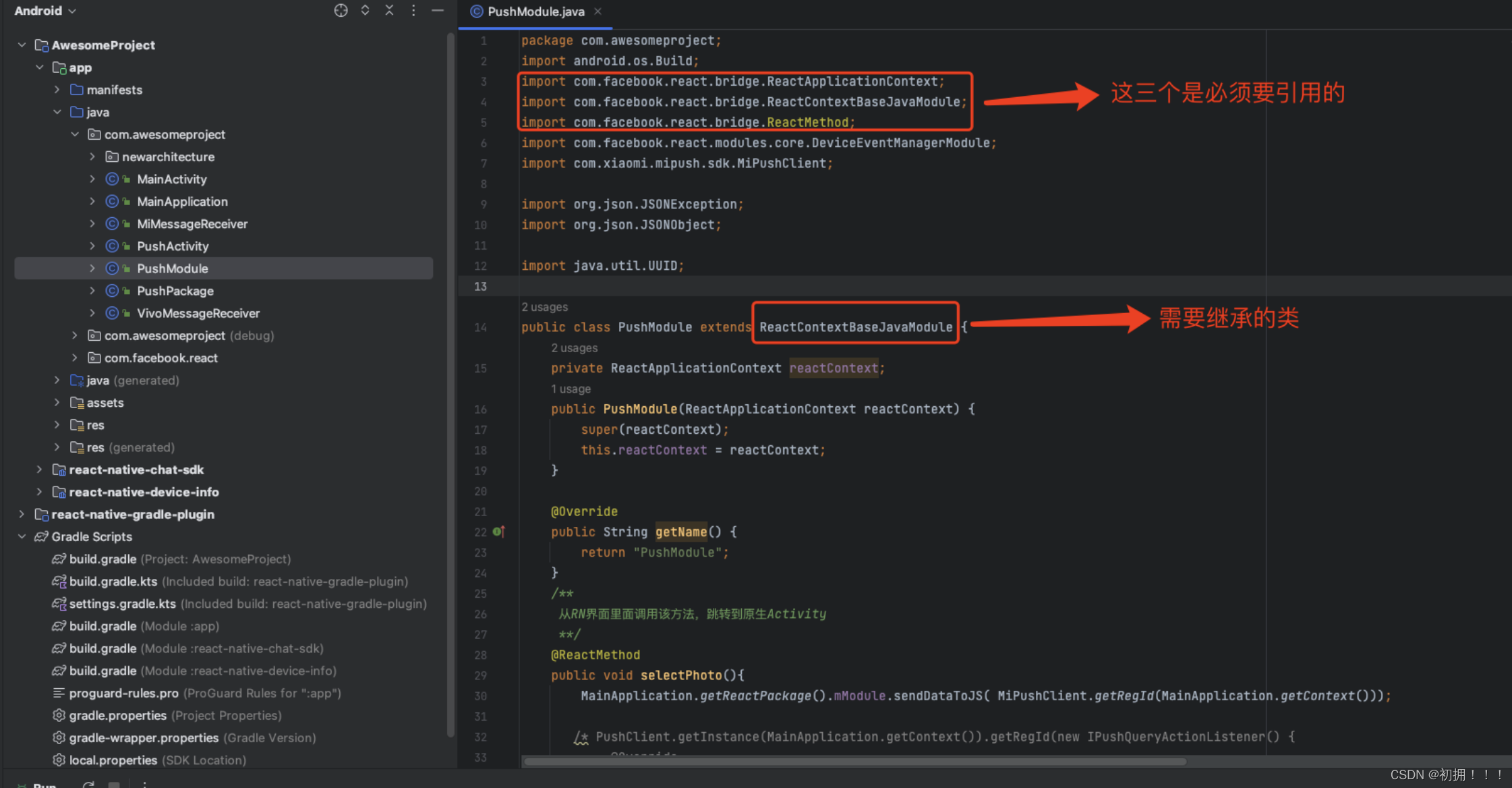
Task: Click the gear icon beside gradle.properties
Action: (x=59, y=715)
